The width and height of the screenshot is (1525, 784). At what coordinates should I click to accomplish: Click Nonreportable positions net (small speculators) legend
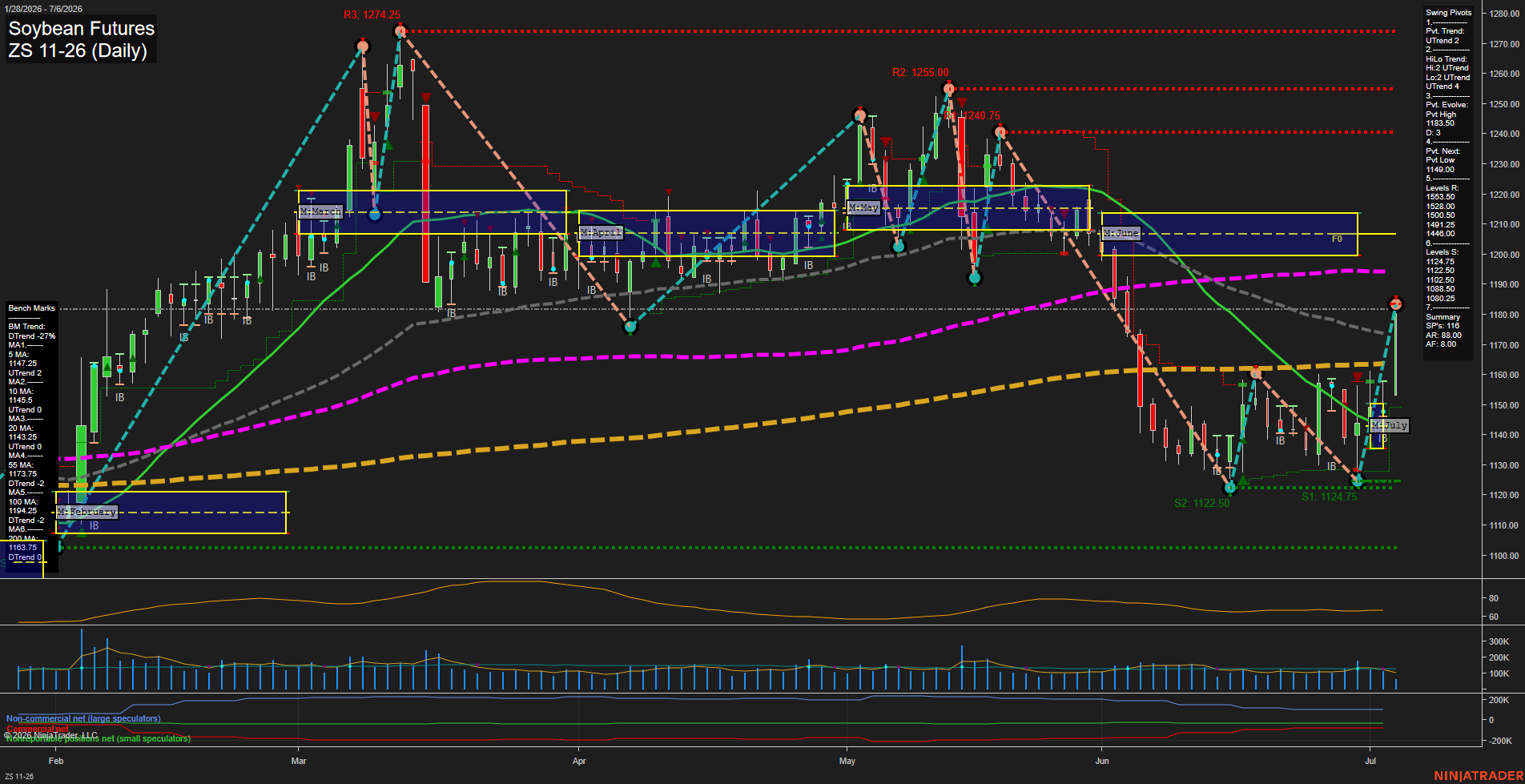pos(99,738)
